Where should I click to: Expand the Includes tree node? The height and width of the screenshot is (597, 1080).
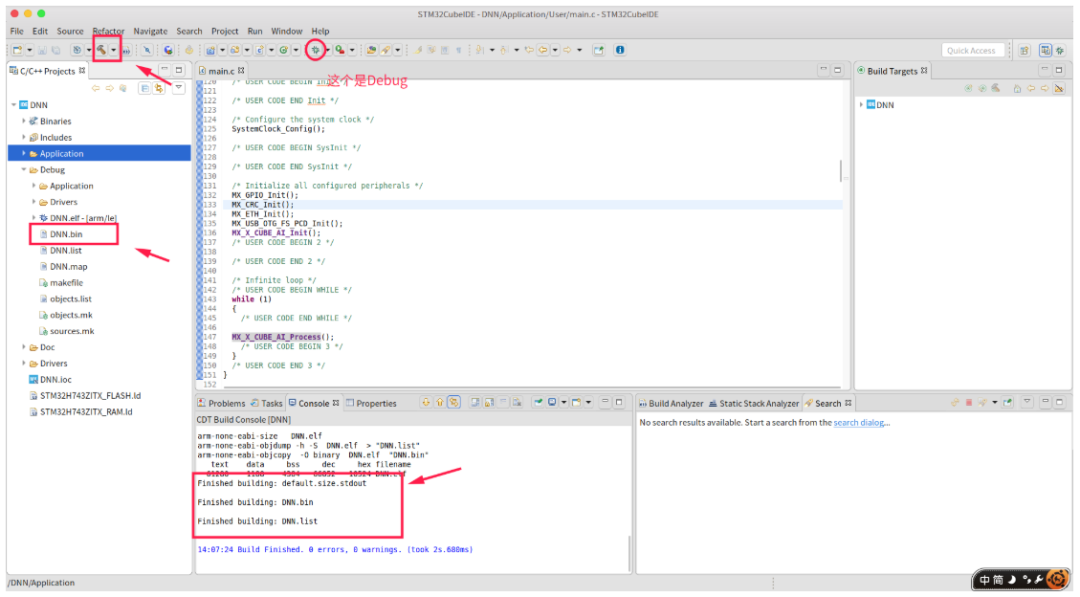tap(24, 137)
